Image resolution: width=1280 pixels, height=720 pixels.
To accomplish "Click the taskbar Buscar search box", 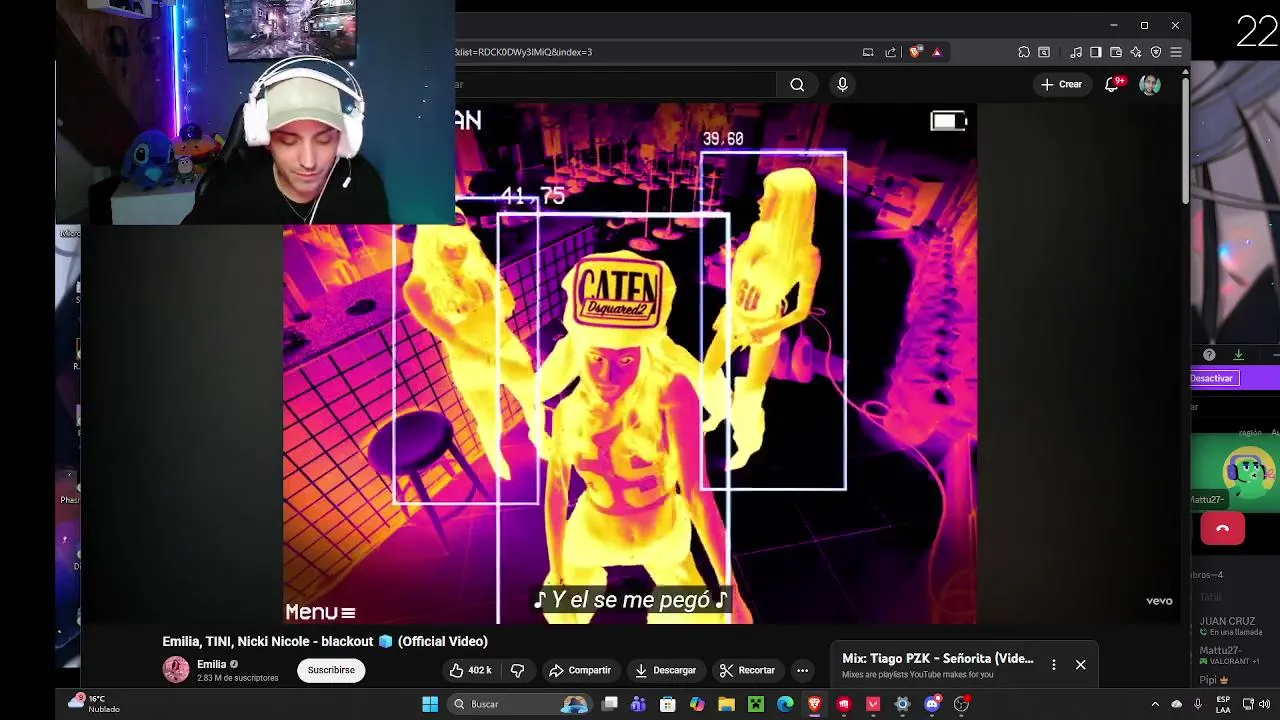I will [519, 704].
